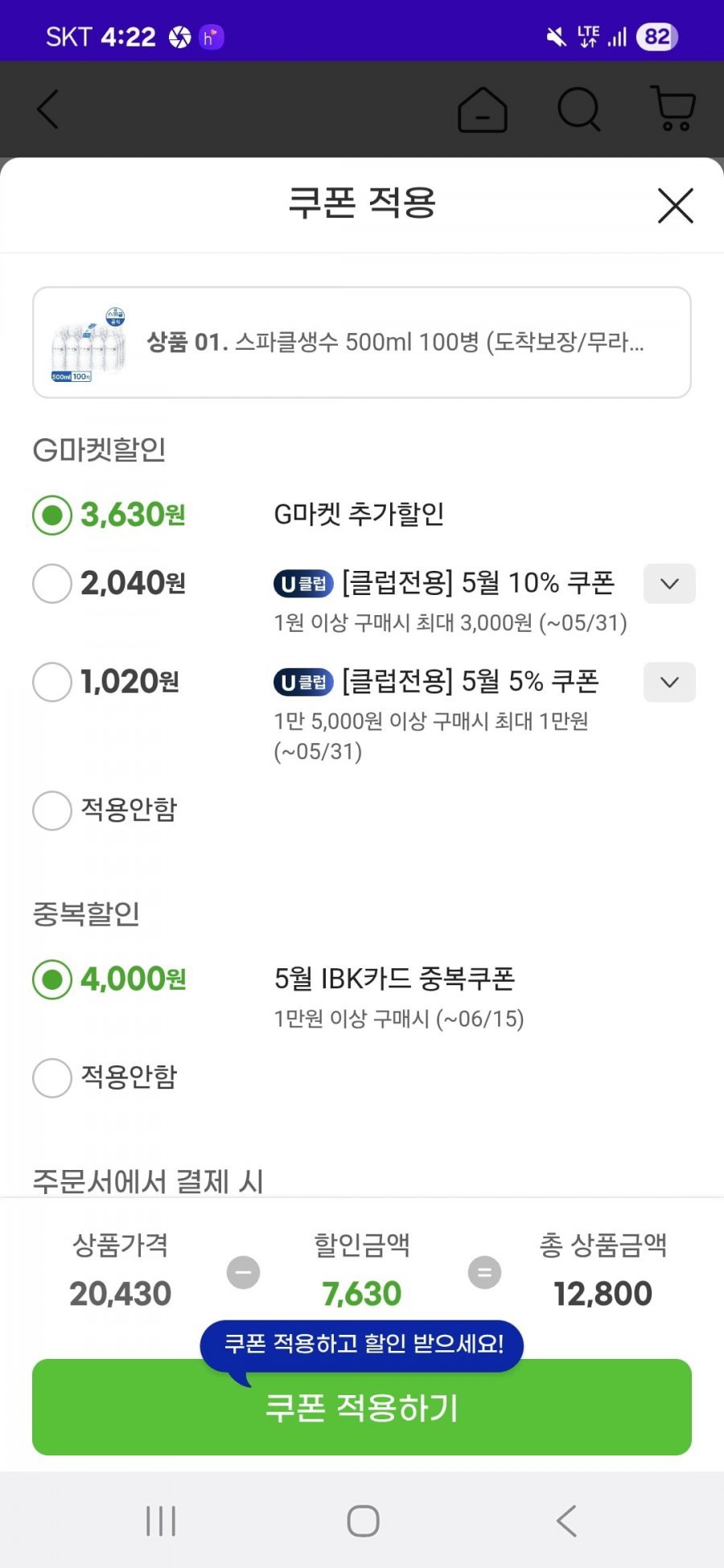Tap the 쿠폰 적용하기 green button
The height and width of the screenshot is (1568, 724).
pos(362,1407)
